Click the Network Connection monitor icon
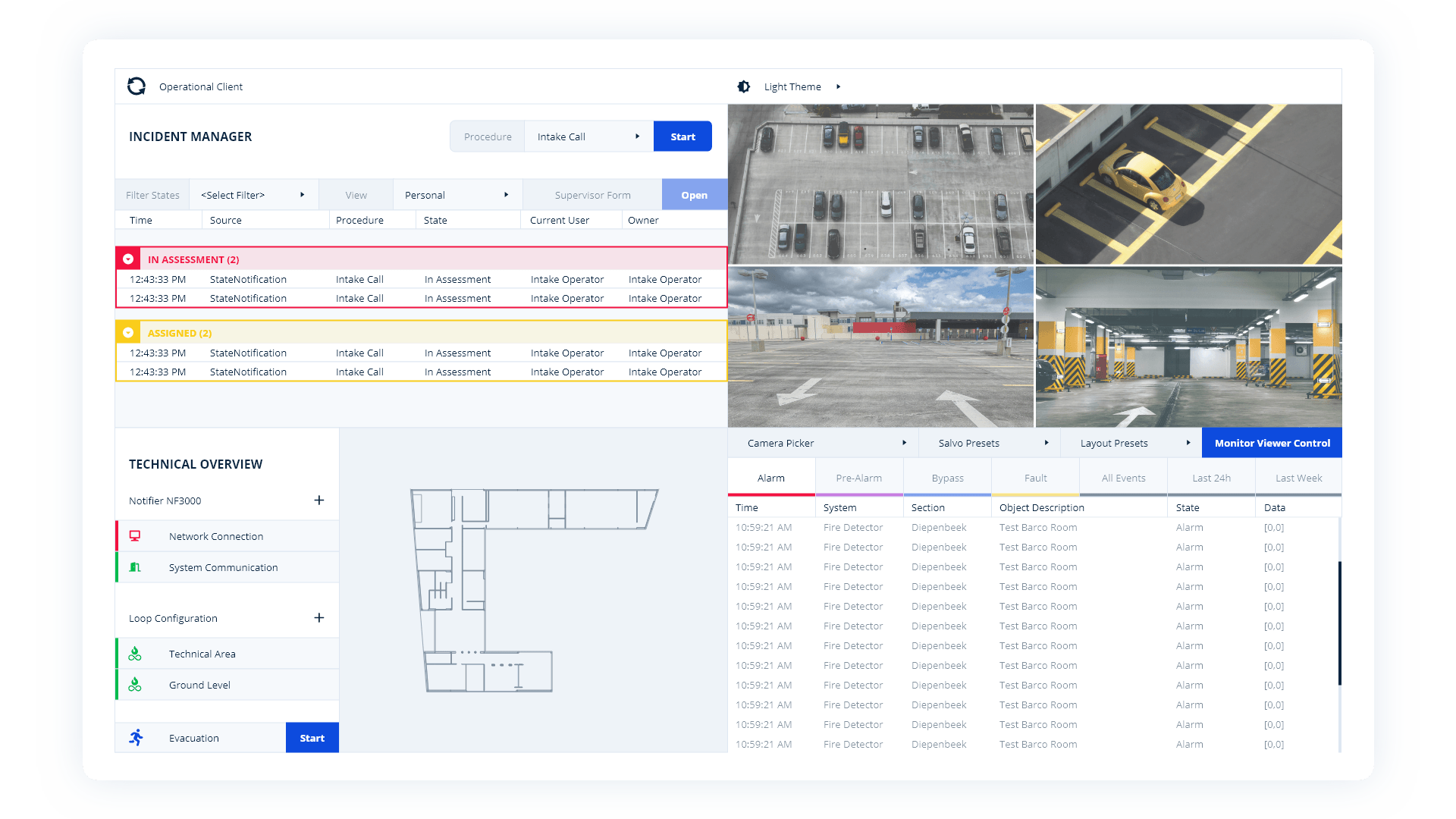This screenshot has width=1456, height=819. coord(135,536)
